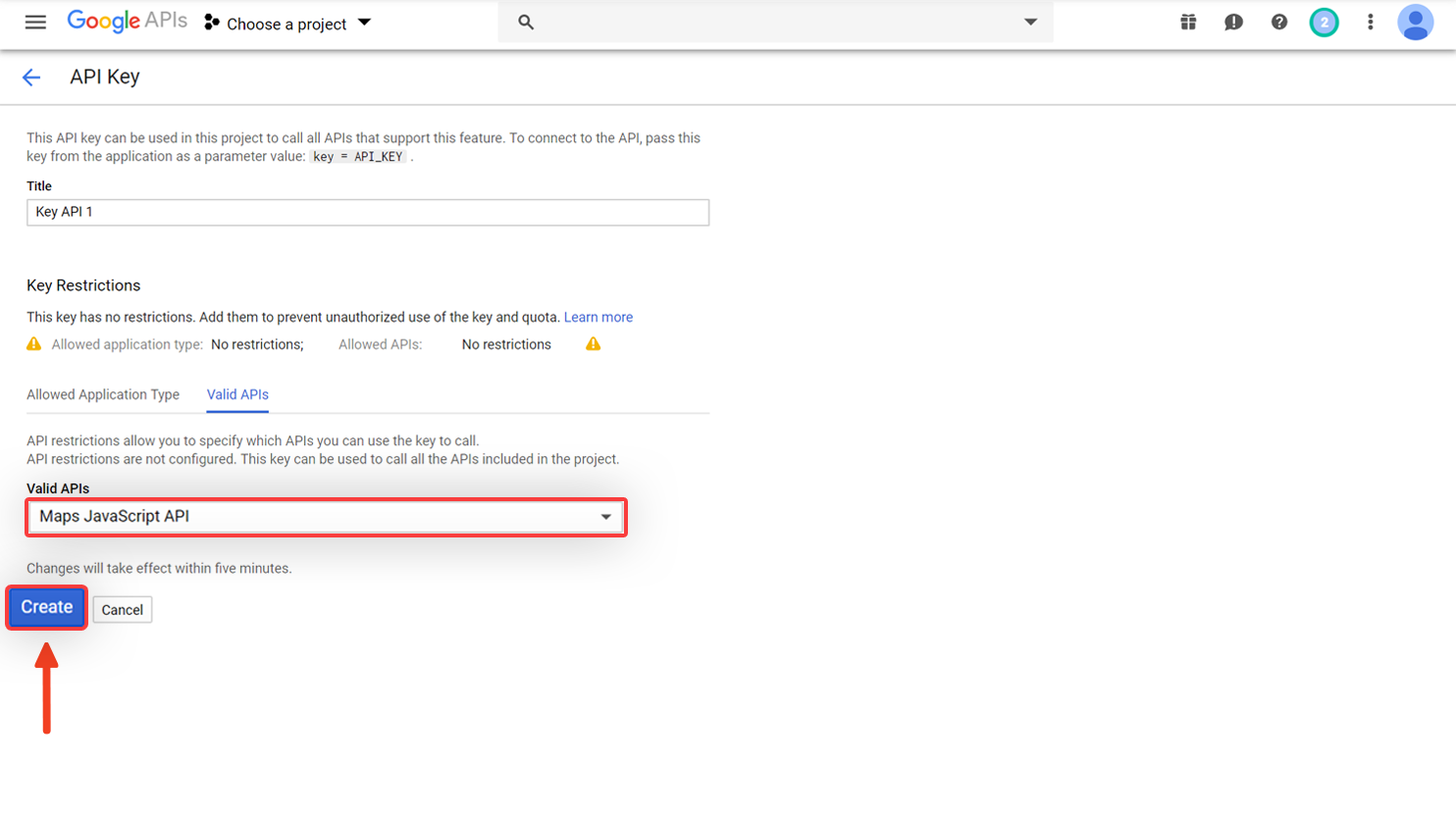
Task: Click the 'No restrictions;' application type value
Action: pyautogui.click(x=257, y=344)
